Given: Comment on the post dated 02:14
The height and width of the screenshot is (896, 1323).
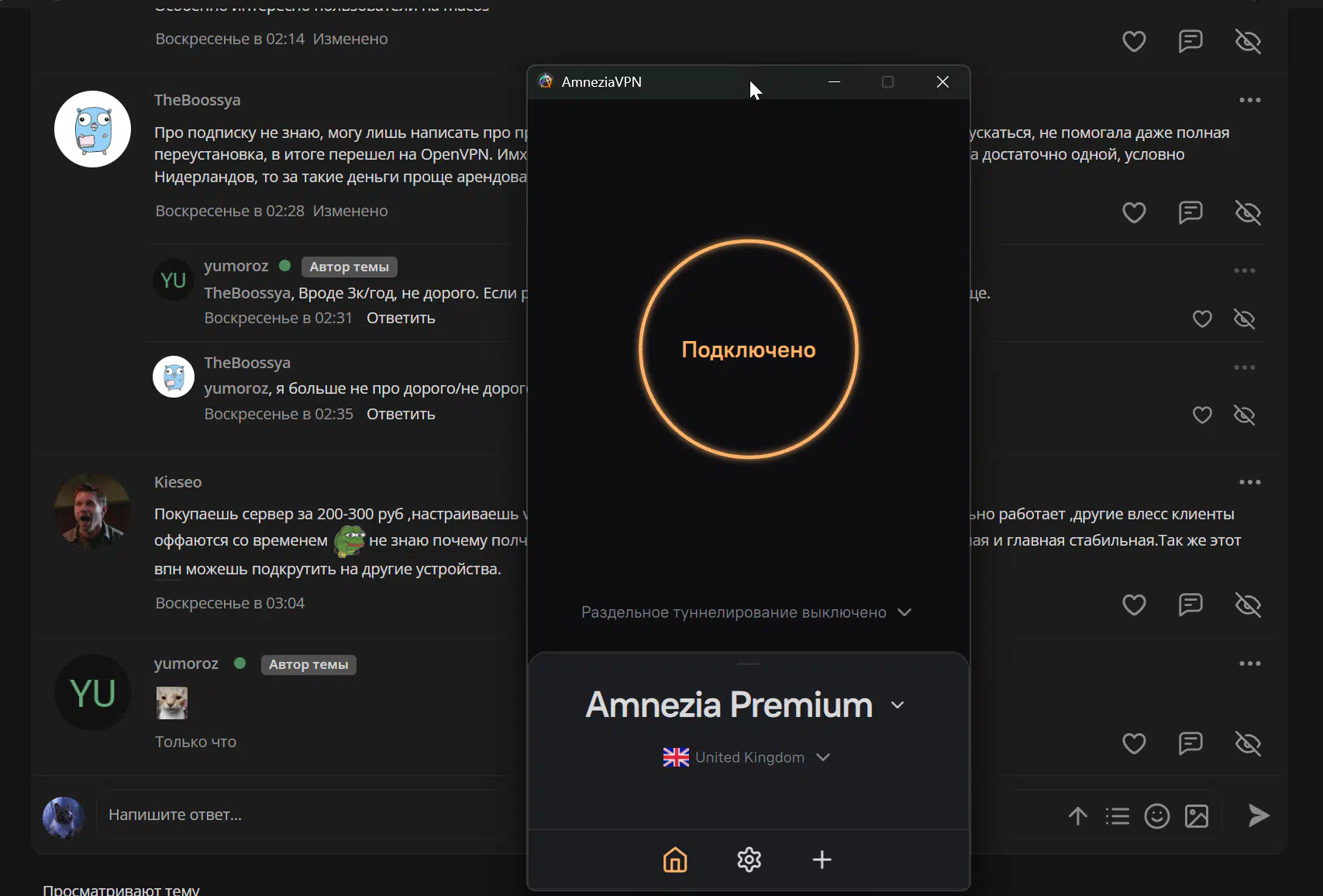Looking at the screenshot, I should [x=1190, y=41].
